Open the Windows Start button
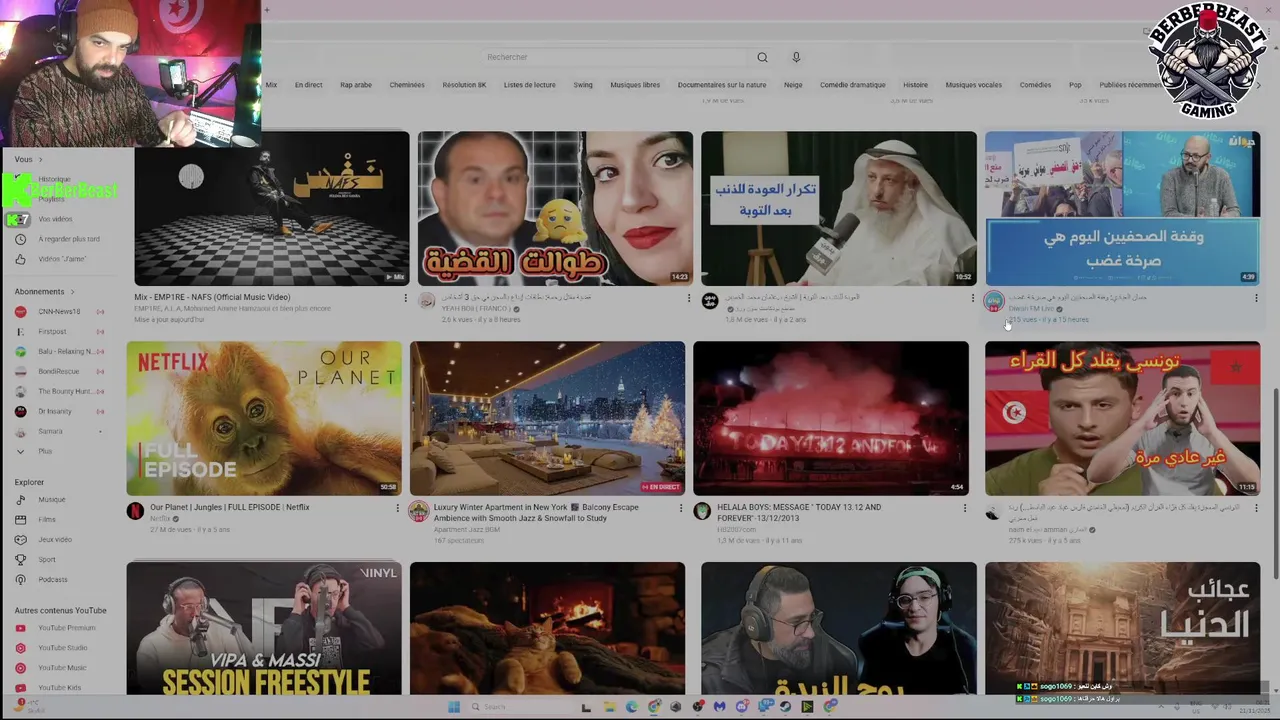This screenshot has height=720, width=1280. 453,707
